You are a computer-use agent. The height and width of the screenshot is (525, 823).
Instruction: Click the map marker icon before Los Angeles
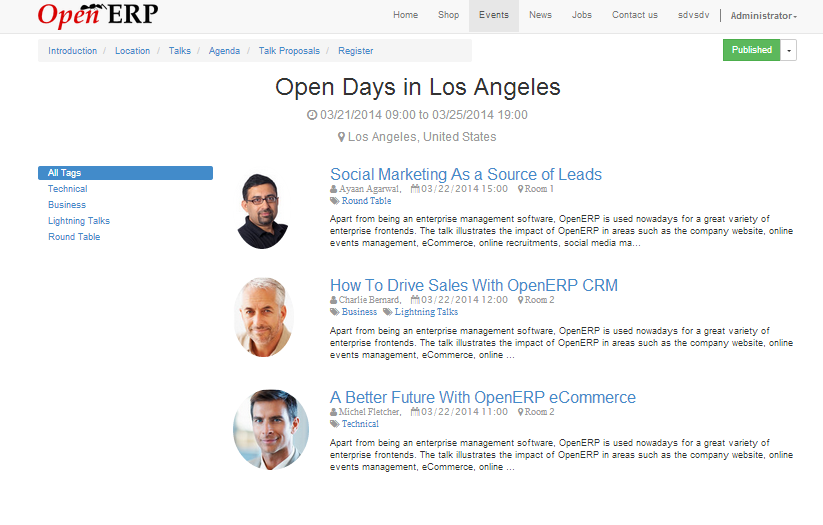tap(341, 137)
